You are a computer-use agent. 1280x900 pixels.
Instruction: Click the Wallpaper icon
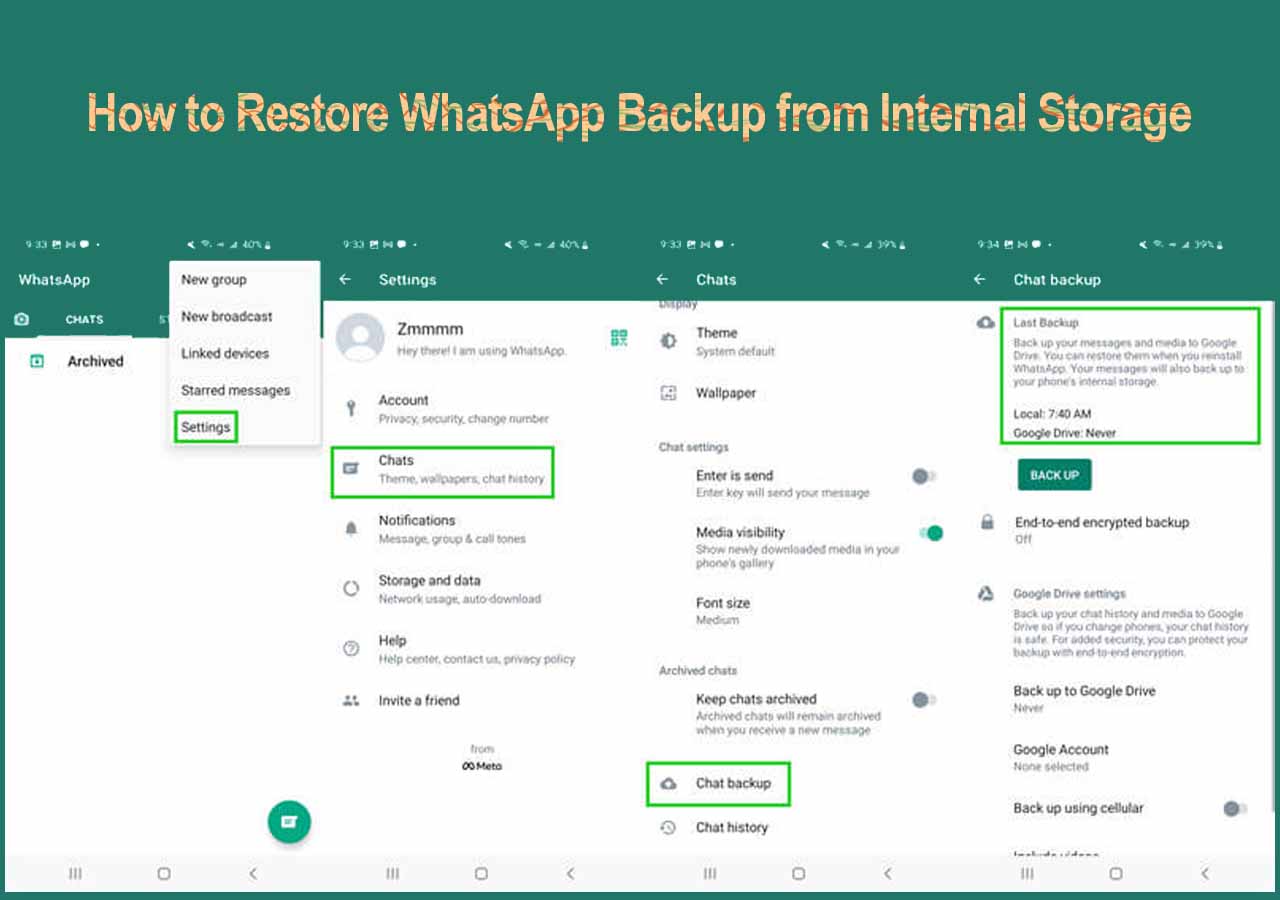pos(668,394)
